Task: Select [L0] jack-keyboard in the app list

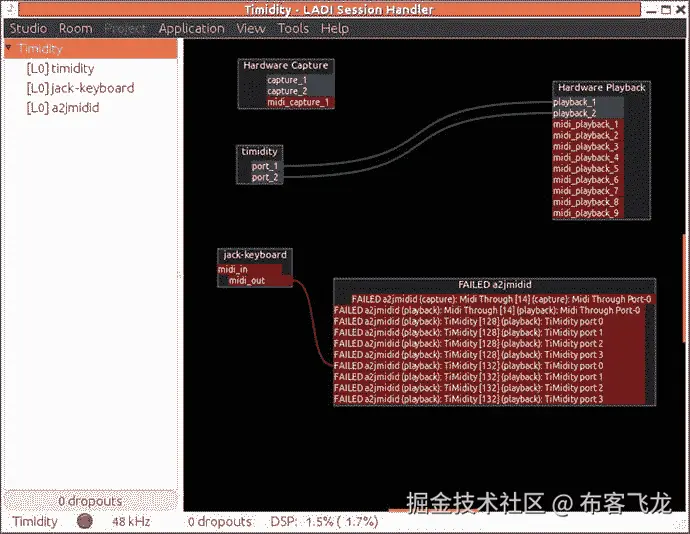Action: pyautogui.click(x=81, y=88)
